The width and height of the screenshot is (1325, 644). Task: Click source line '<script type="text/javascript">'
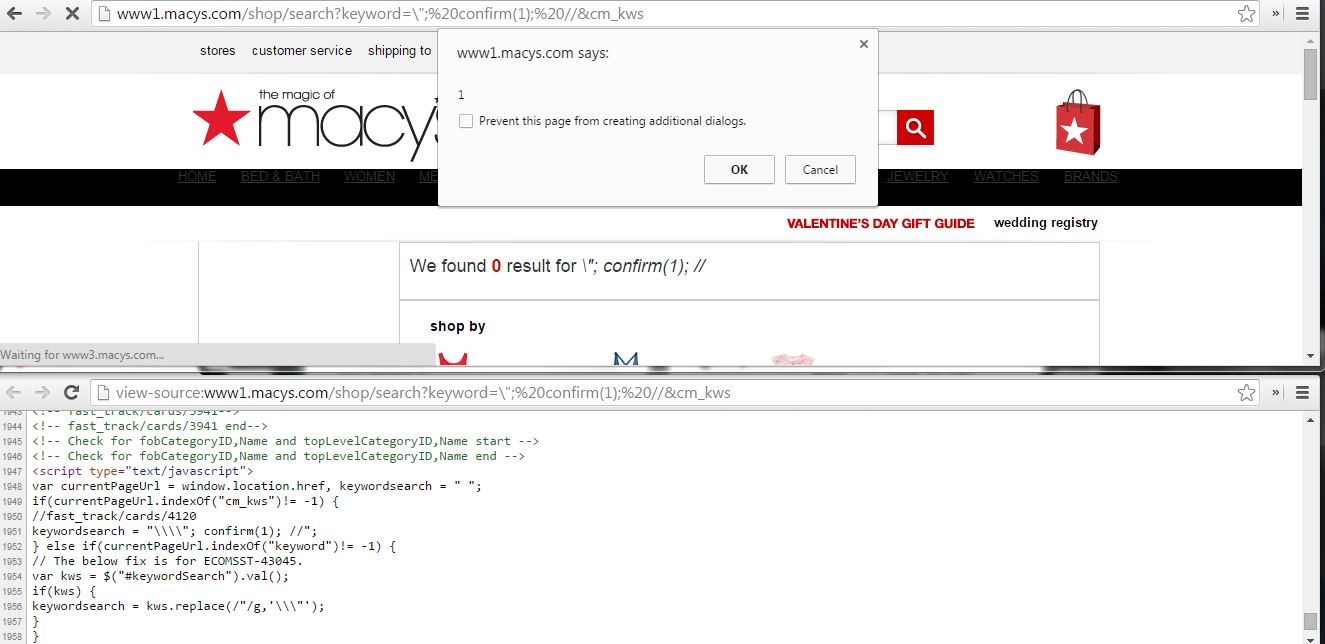[143, 471]
